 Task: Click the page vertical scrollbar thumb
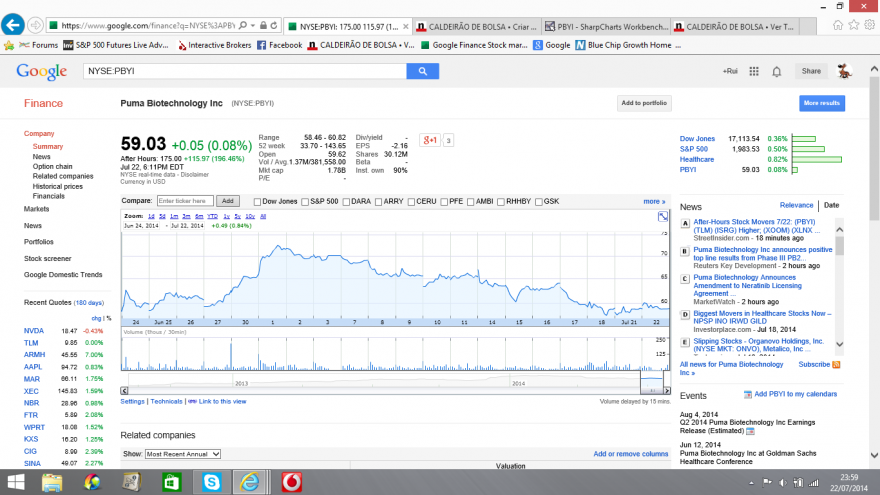click(x=874, y=149)
